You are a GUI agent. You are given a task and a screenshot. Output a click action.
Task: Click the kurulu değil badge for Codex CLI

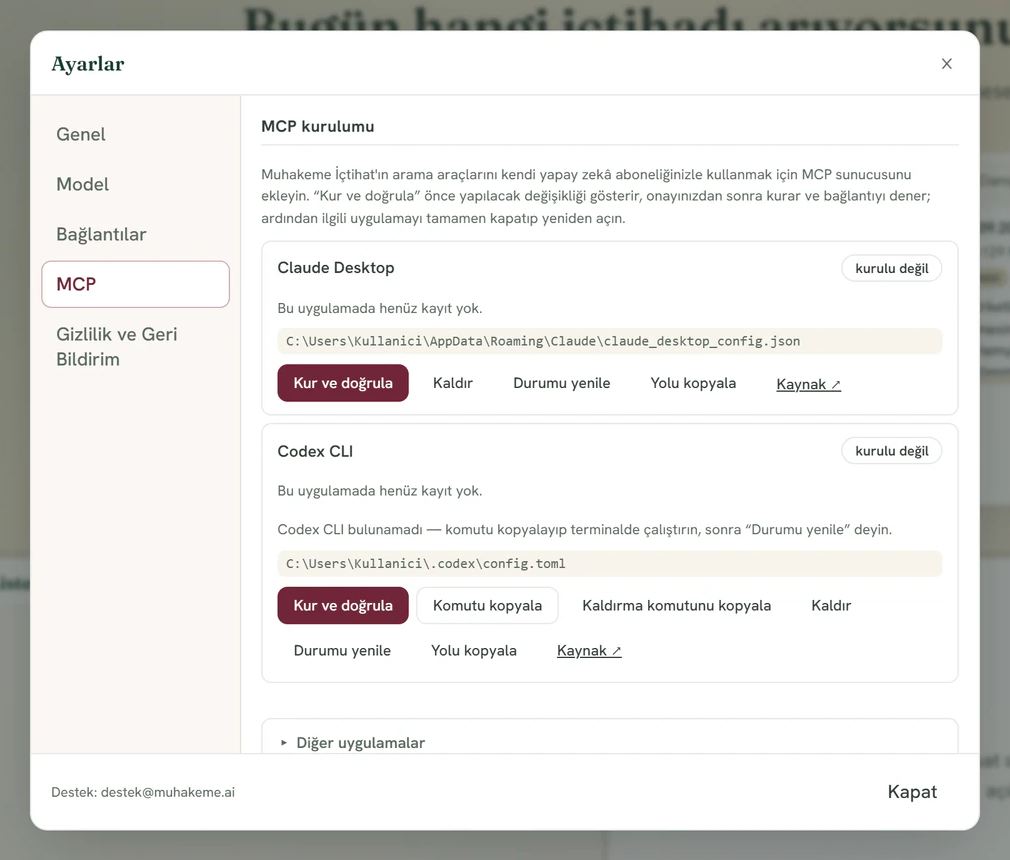(x=891, y=451)
